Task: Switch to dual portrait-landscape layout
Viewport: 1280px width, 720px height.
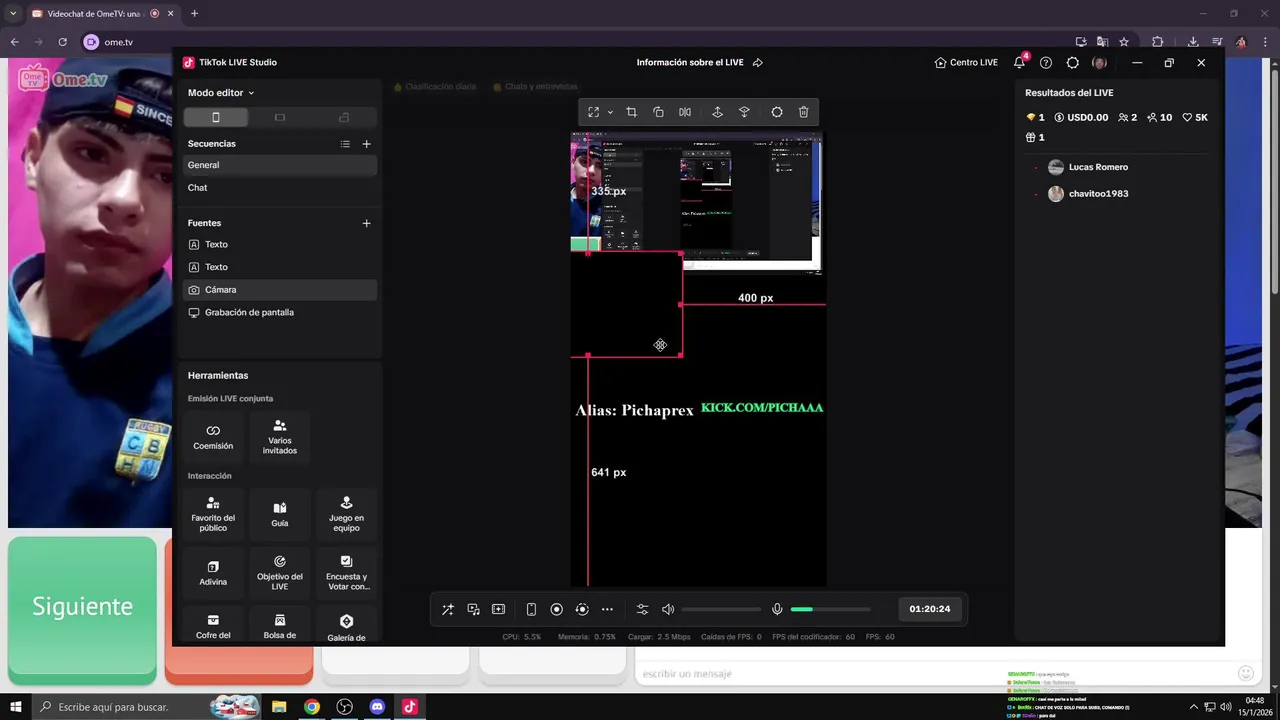Action: (344, 117)
